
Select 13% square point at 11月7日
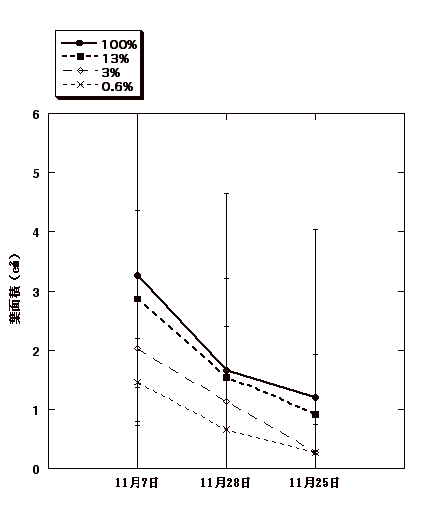pos(137,299)
